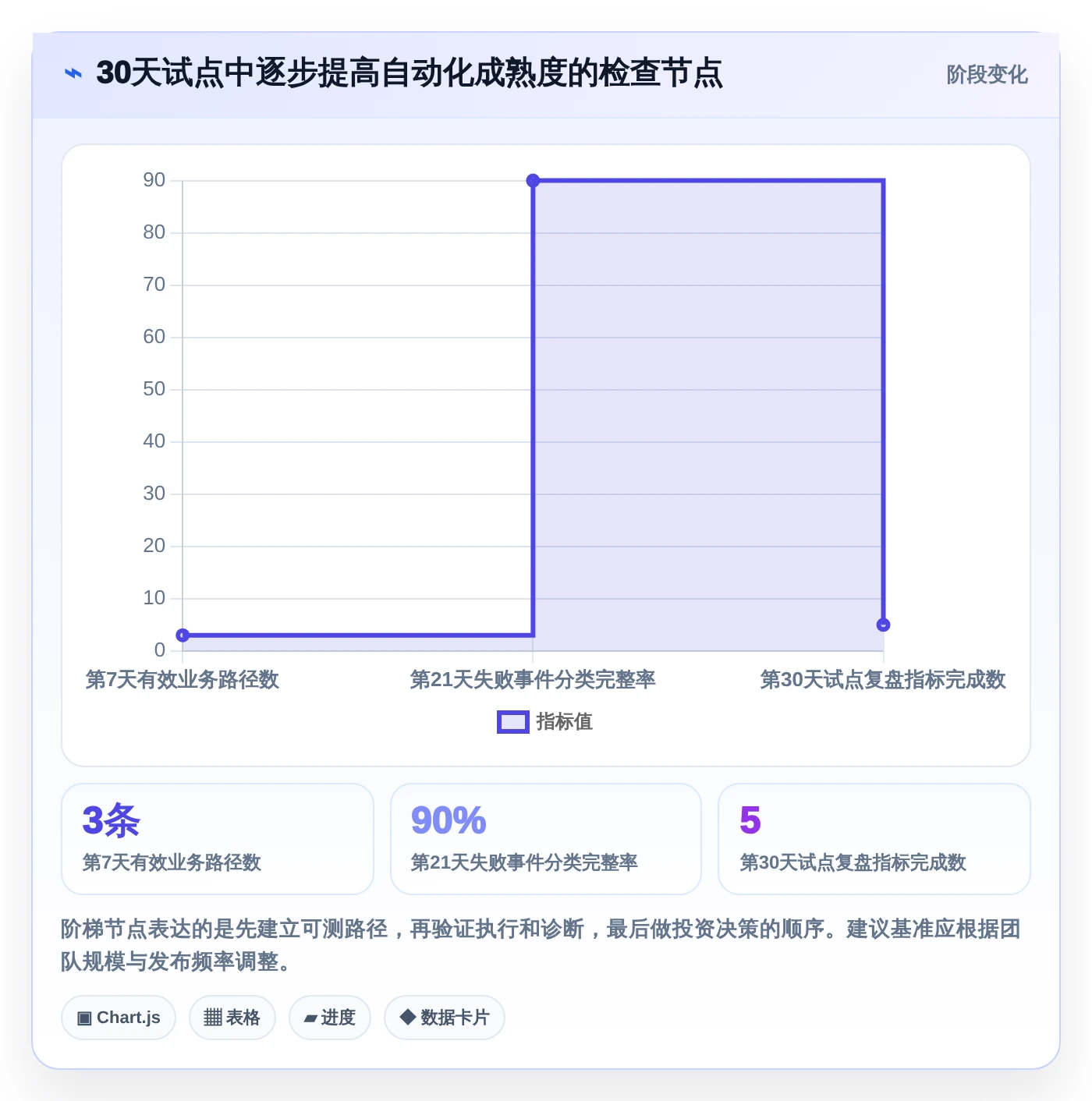Click the card caption 第21天失败事件分类完整率
This screenshot has width=1092, height=1101.
click(524, 862)
